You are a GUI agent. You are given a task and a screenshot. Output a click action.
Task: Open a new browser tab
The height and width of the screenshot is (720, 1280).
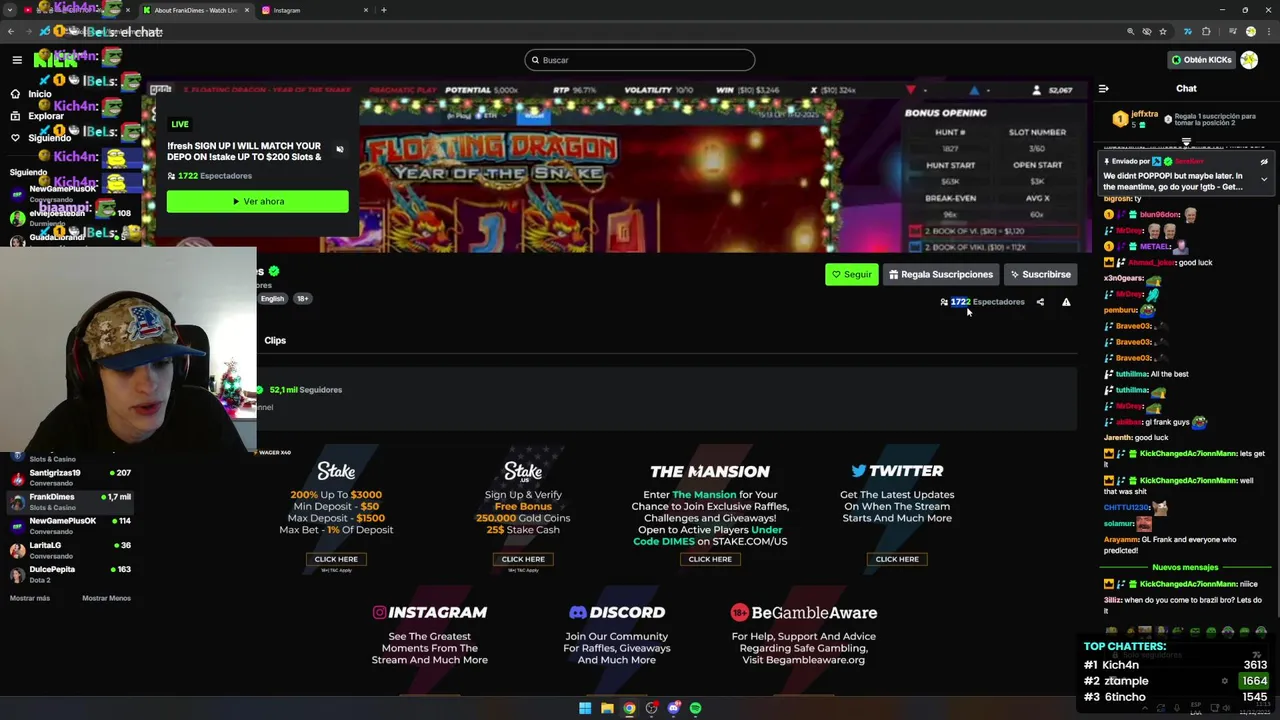[x=384, y=10]
